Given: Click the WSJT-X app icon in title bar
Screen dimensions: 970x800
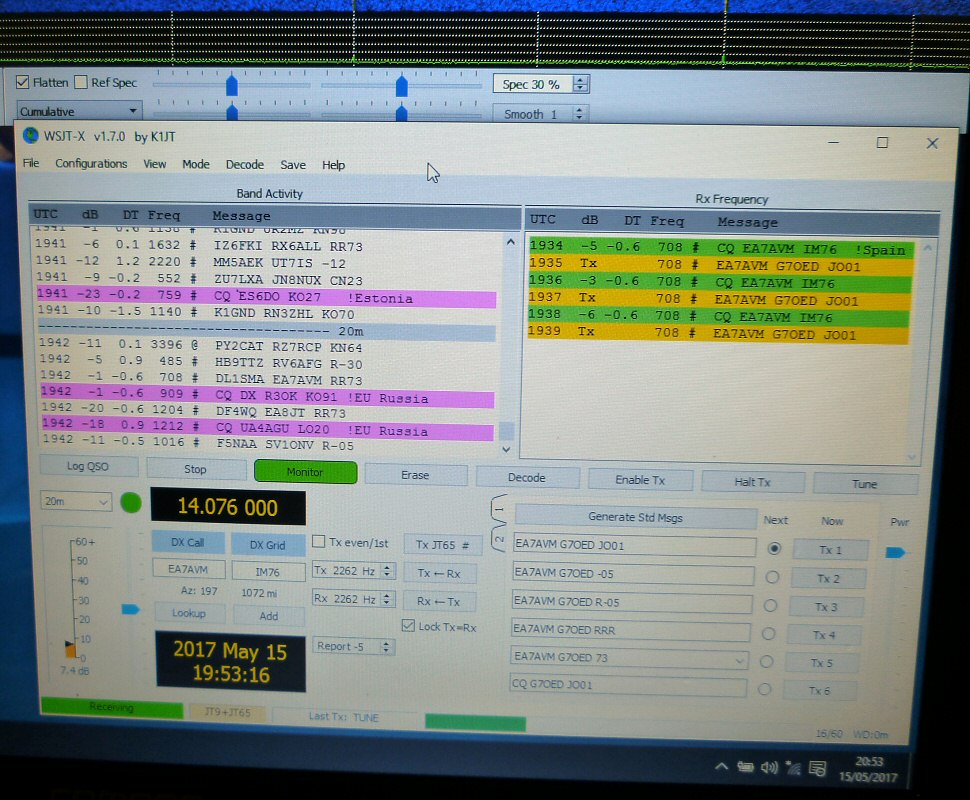Looking at the screenshot, I should tap(29, 136).
